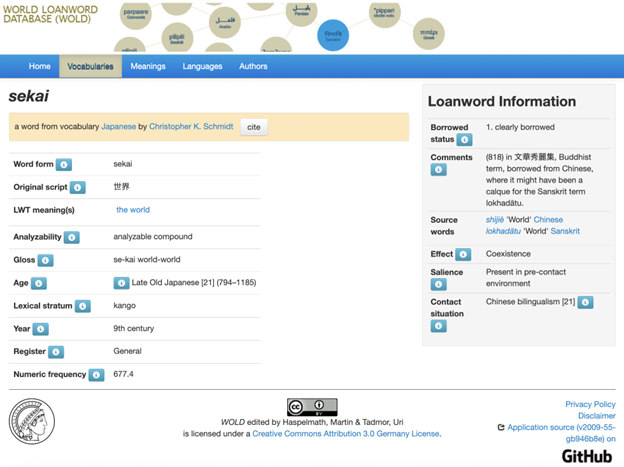Open Creative Commons Attribution 3.0 Germany License
The image size is (624, 467).
pos(346,434)
